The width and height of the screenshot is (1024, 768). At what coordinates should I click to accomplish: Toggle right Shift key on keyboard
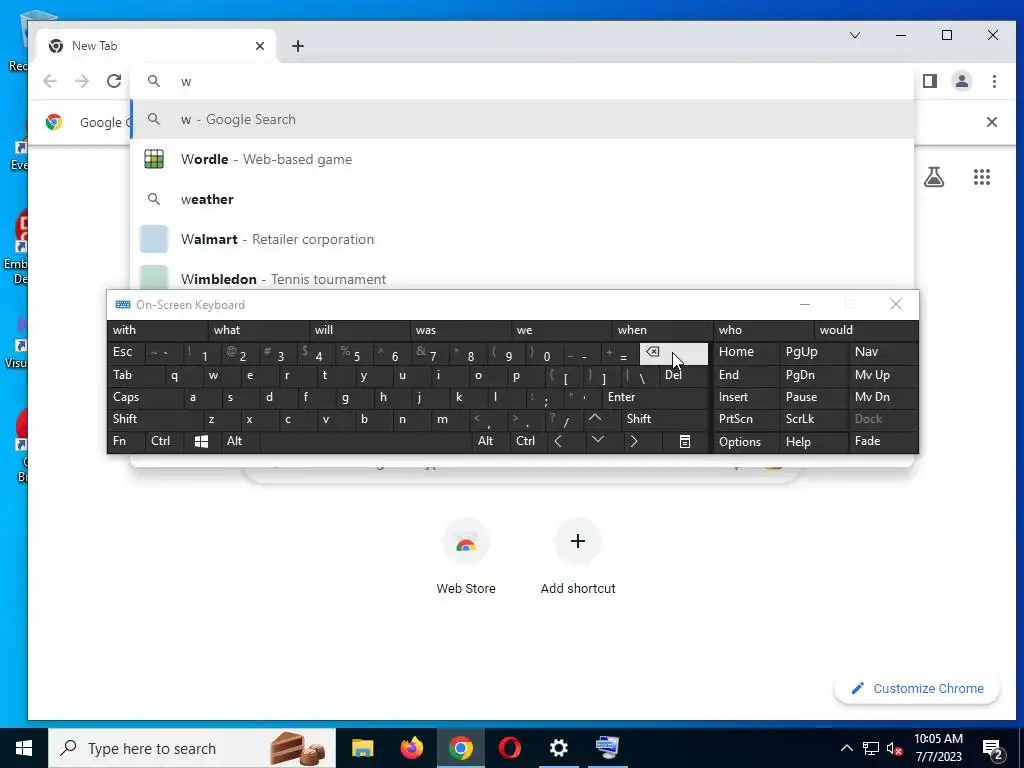pos(665,419)
